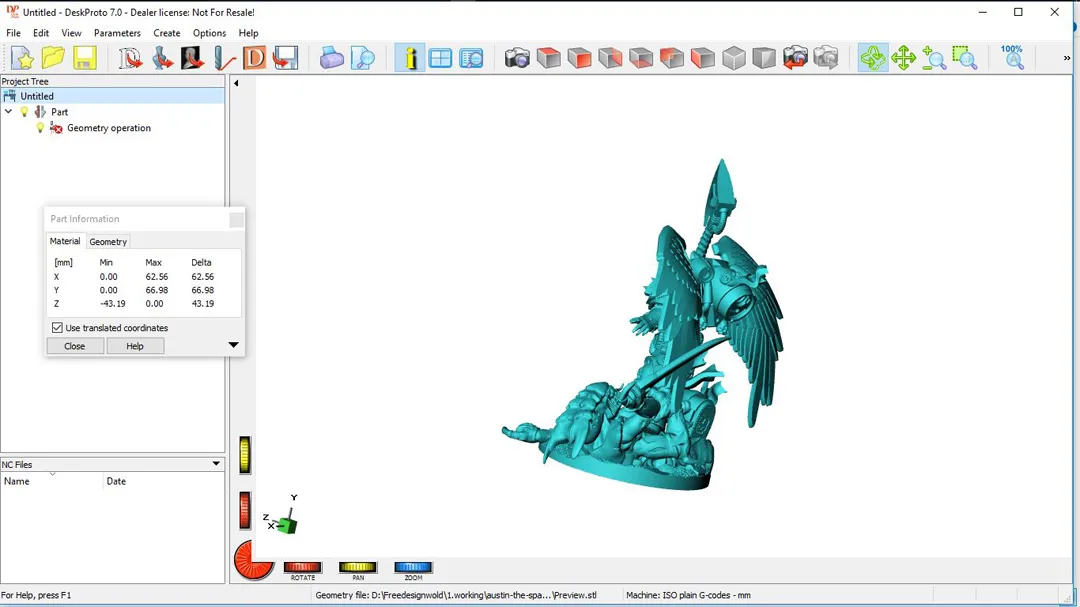Switch to front view using second cube icon
The height and width of the screenshot is (607, 1080).
[x=579, y=59]
